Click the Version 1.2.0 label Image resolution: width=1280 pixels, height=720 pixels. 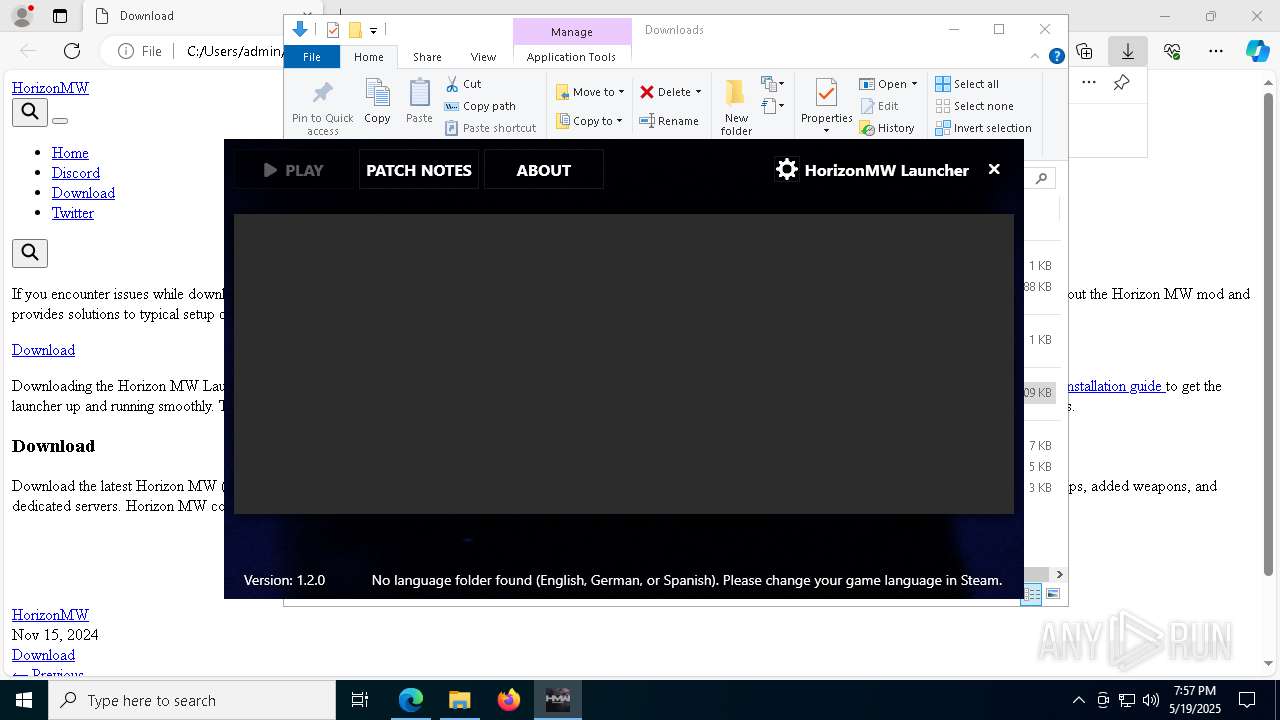[284, 580]
